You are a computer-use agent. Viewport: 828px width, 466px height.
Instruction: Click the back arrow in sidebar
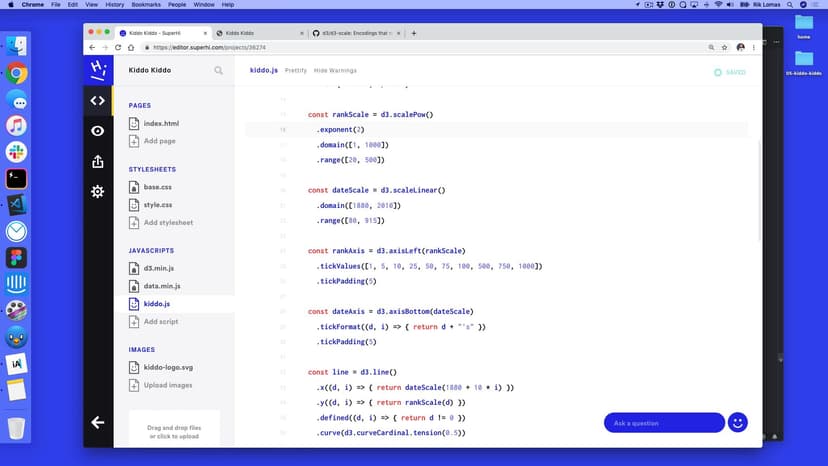pyautogui.click(x=97, y=422)
